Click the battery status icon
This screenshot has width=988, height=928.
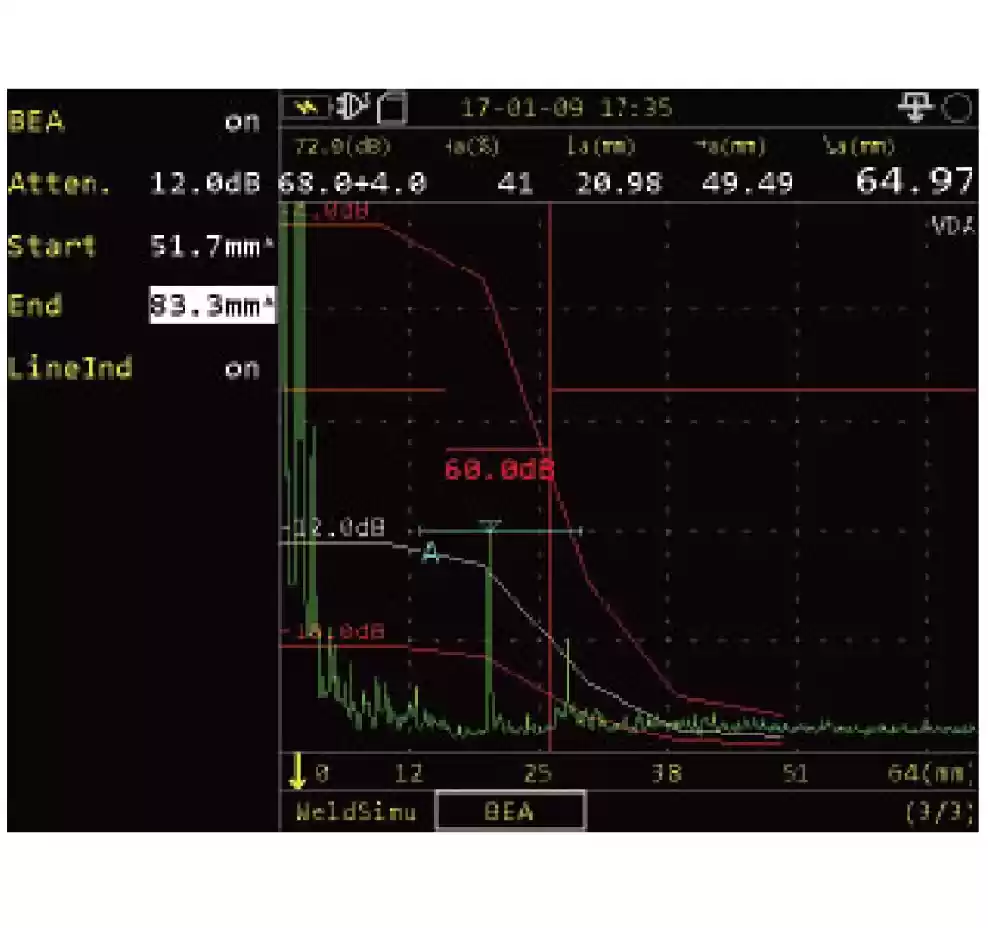(390, 108)
